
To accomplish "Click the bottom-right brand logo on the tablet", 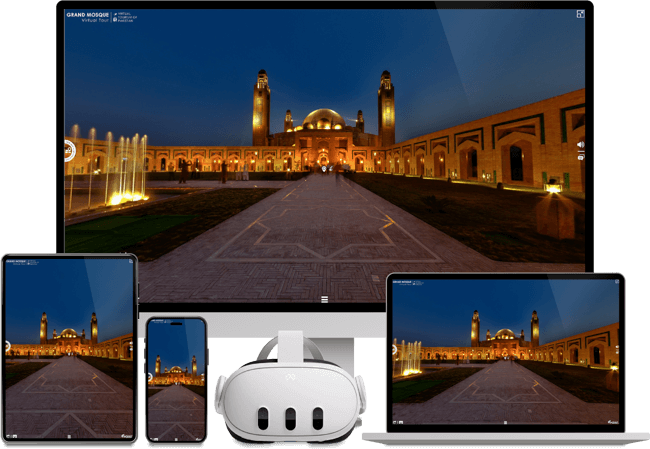I will click(x=126, y=436).
